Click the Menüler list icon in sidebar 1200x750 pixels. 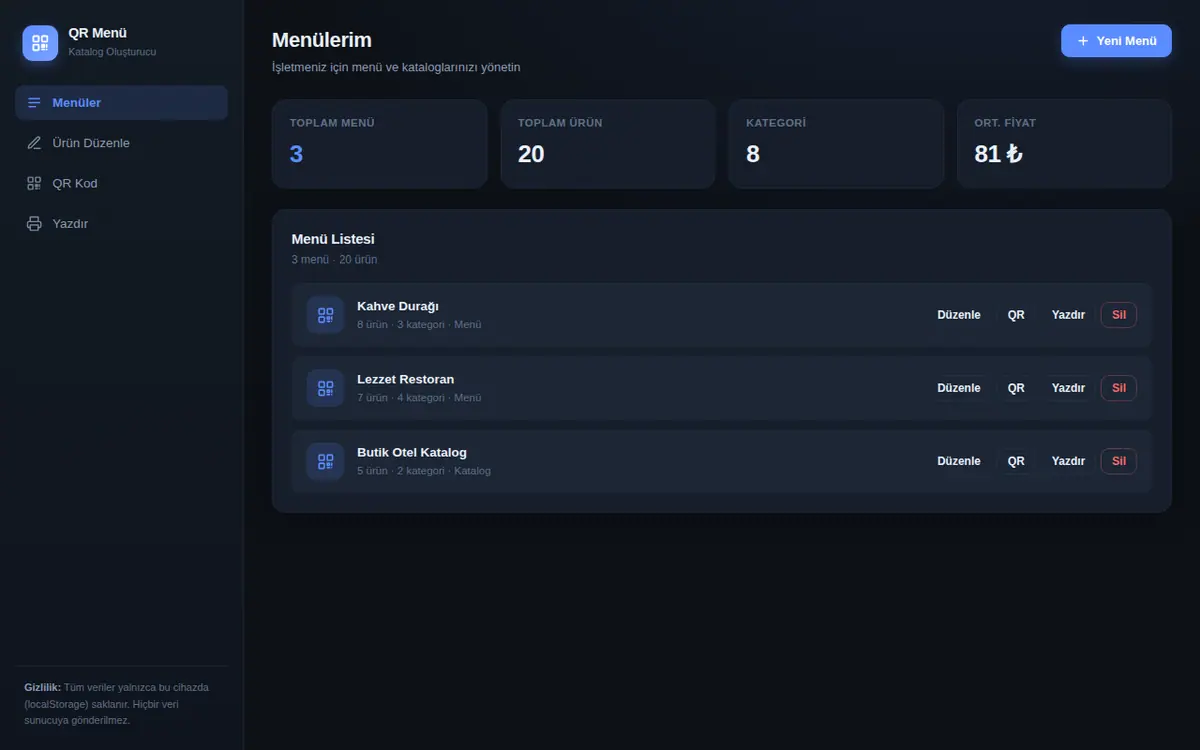(34, 103)
